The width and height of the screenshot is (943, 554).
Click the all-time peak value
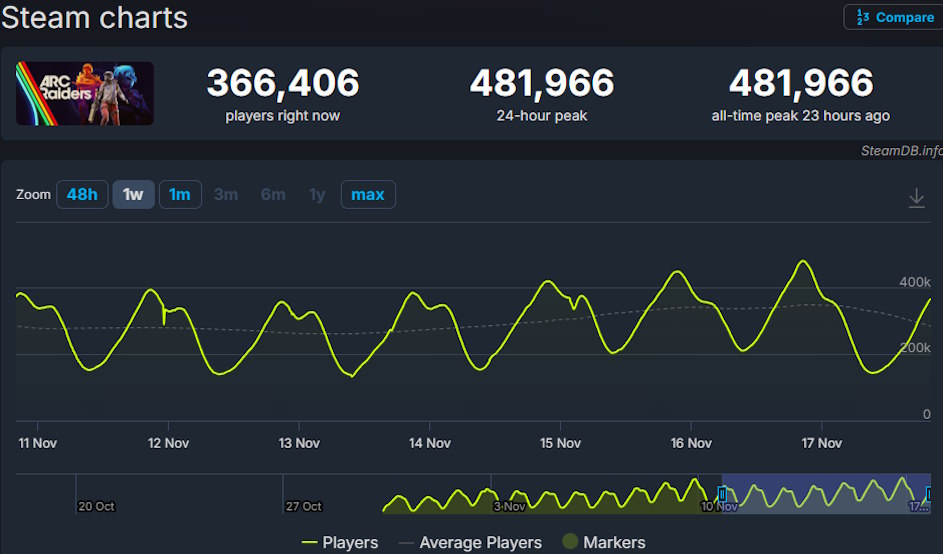(x=800, y=83)
